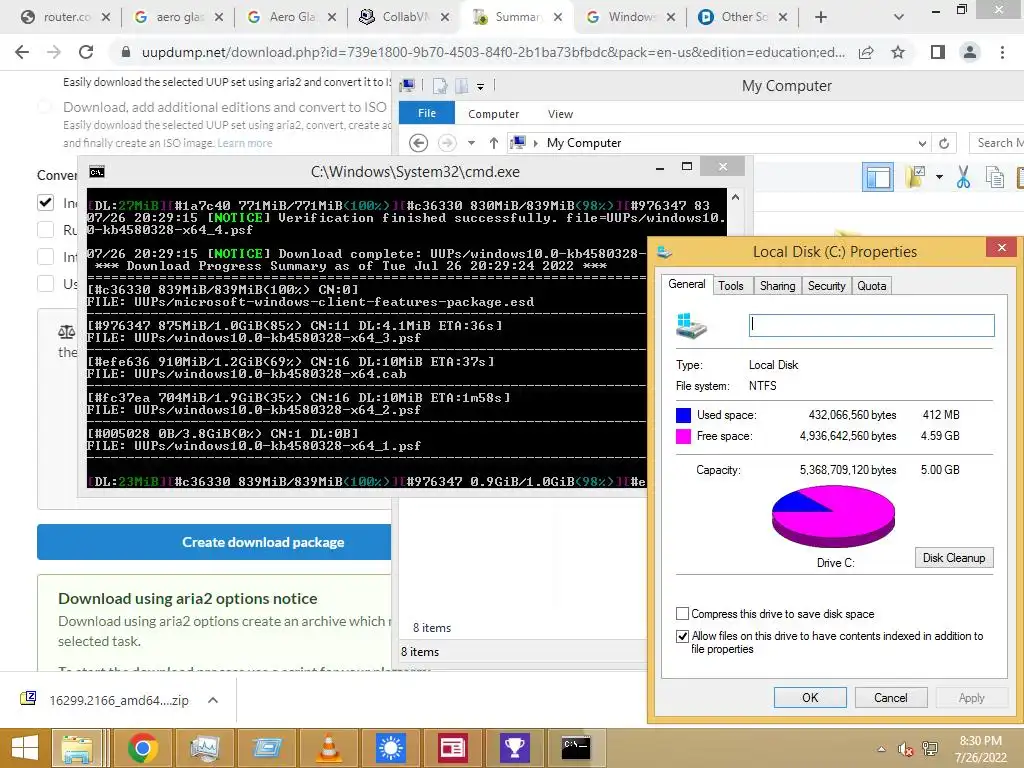The image size is (1024, 768).
Task: Check the second conversion option starting with Ru
Action: coord(45,229)
